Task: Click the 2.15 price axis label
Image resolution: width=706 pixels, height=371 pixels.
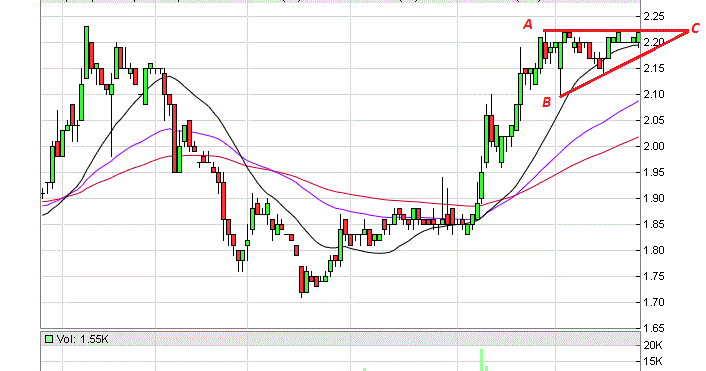Action: [654, 68]
